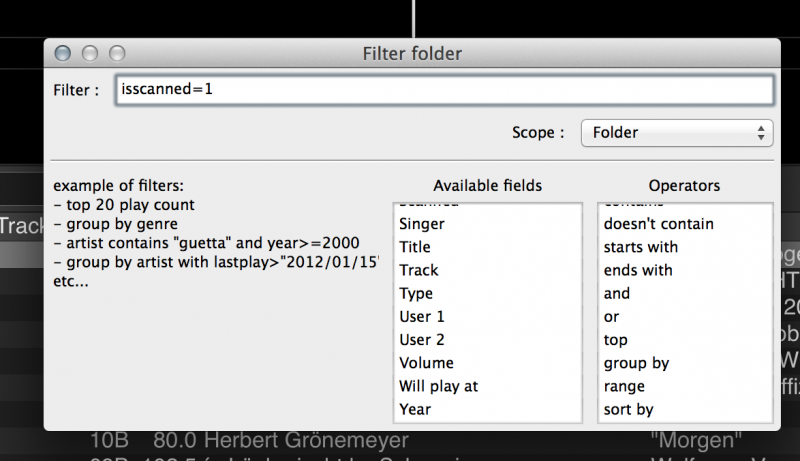800x461 pixels.
Task: Choose "starts with" operator
Action: 641,247
